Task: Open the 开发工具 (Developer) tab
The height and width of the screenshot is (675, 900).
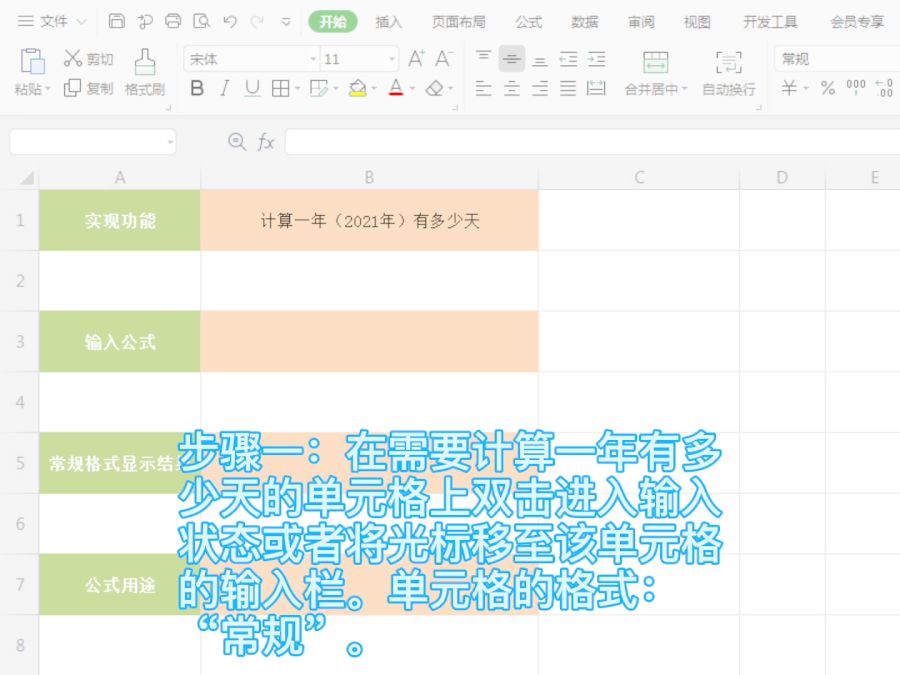Action: tap(770, 22)
